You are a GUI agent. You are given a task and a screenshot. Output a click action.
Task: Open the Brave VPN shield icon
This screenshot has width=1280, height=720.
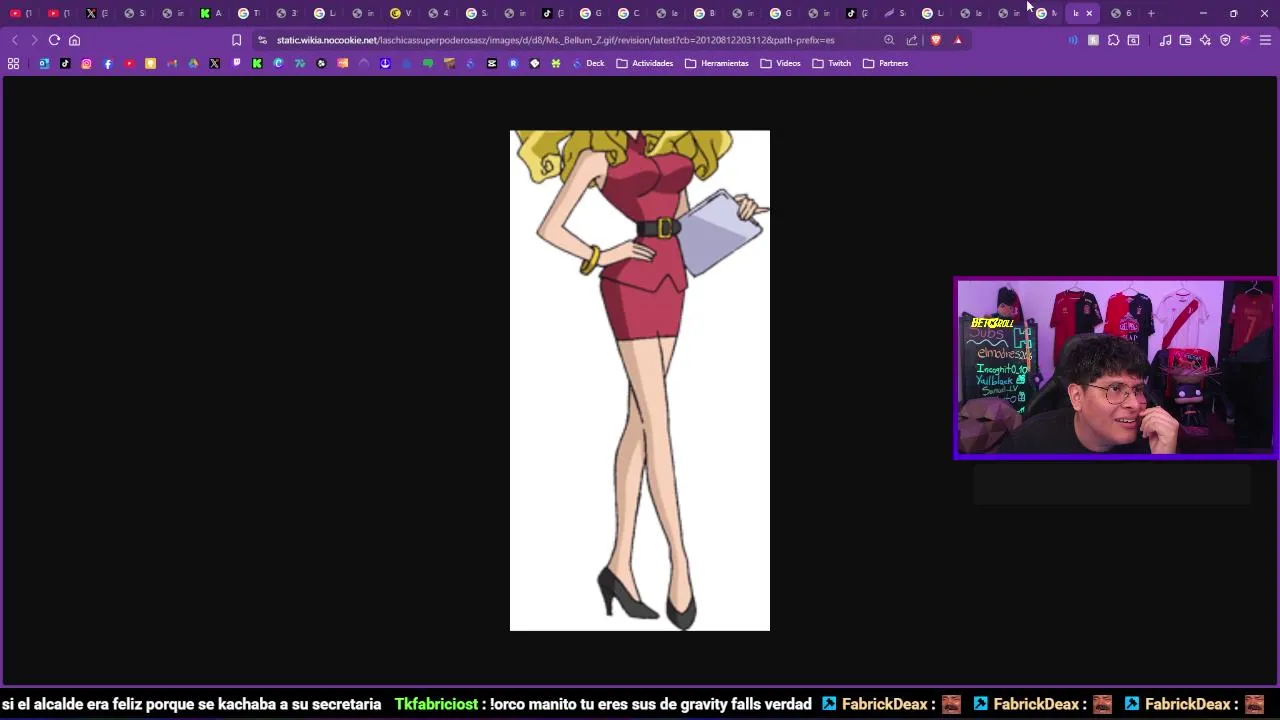pos(1225,40)
